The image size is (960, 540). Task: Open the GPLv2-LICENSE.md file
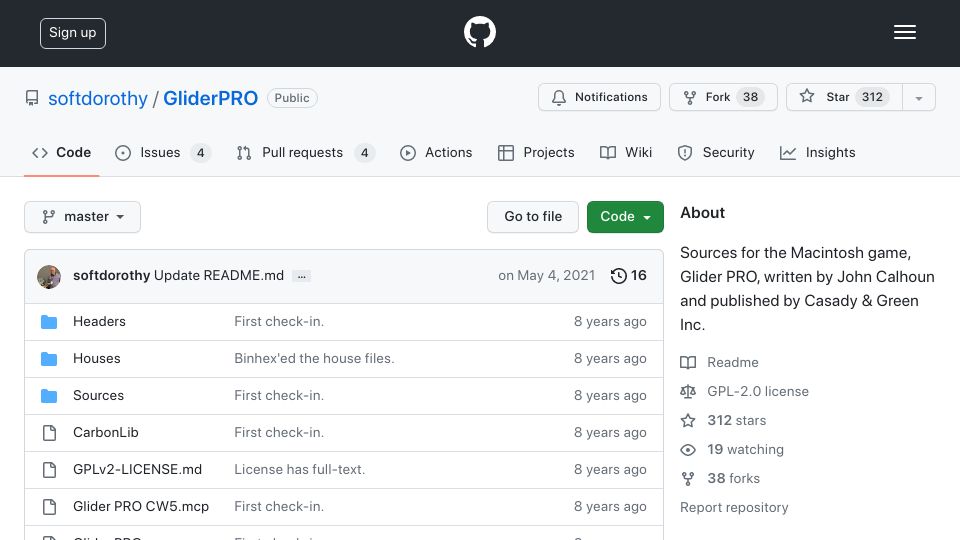(x=138, y=470)
